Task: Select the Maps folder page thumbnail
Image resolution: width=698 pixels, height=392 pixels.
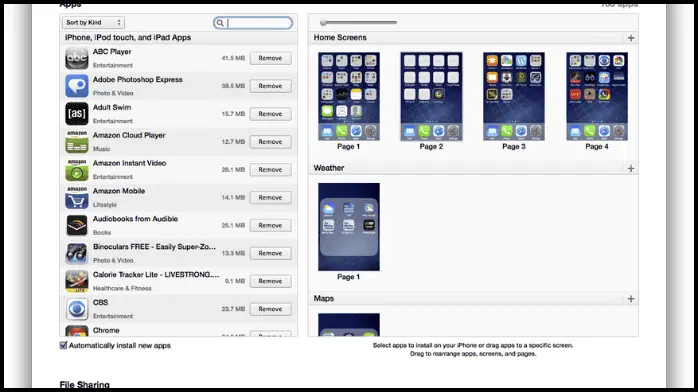Action: tap(349, 325)
